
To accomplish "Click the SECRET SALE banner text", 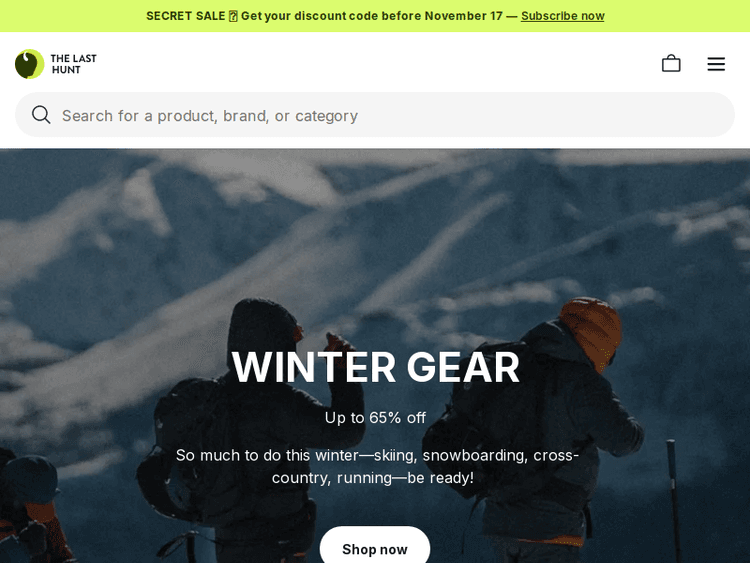I will tap(186, 16).
